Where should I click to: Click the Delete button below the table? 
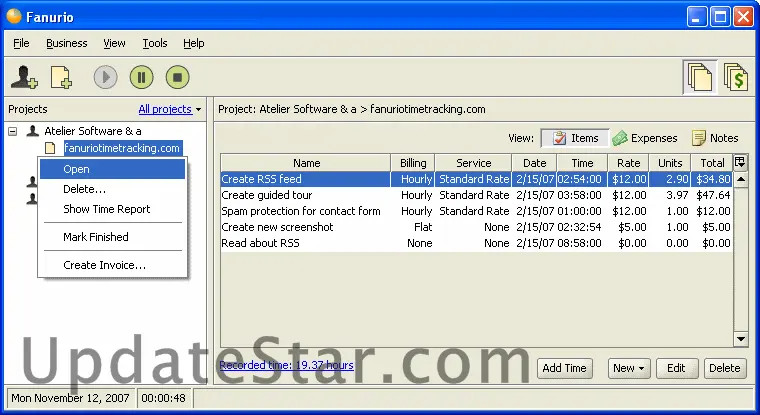click(725, 368)
